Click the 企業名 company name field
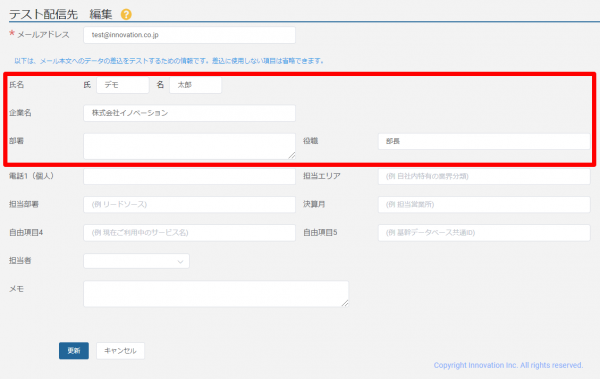 (x=189, y=113)
